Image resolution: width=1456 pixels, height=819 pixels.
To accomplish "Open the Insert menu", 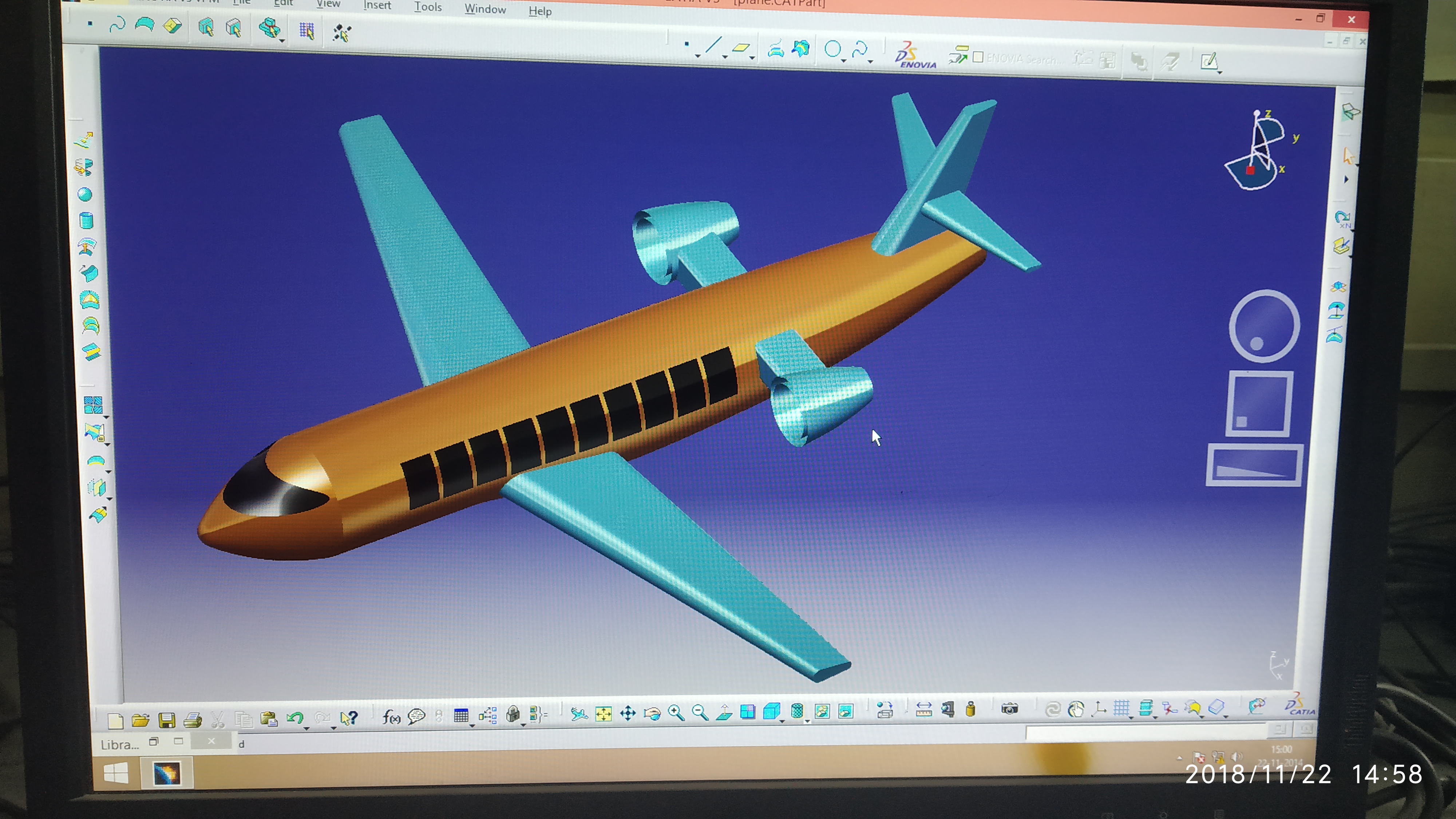I will [x=377, y=6].
